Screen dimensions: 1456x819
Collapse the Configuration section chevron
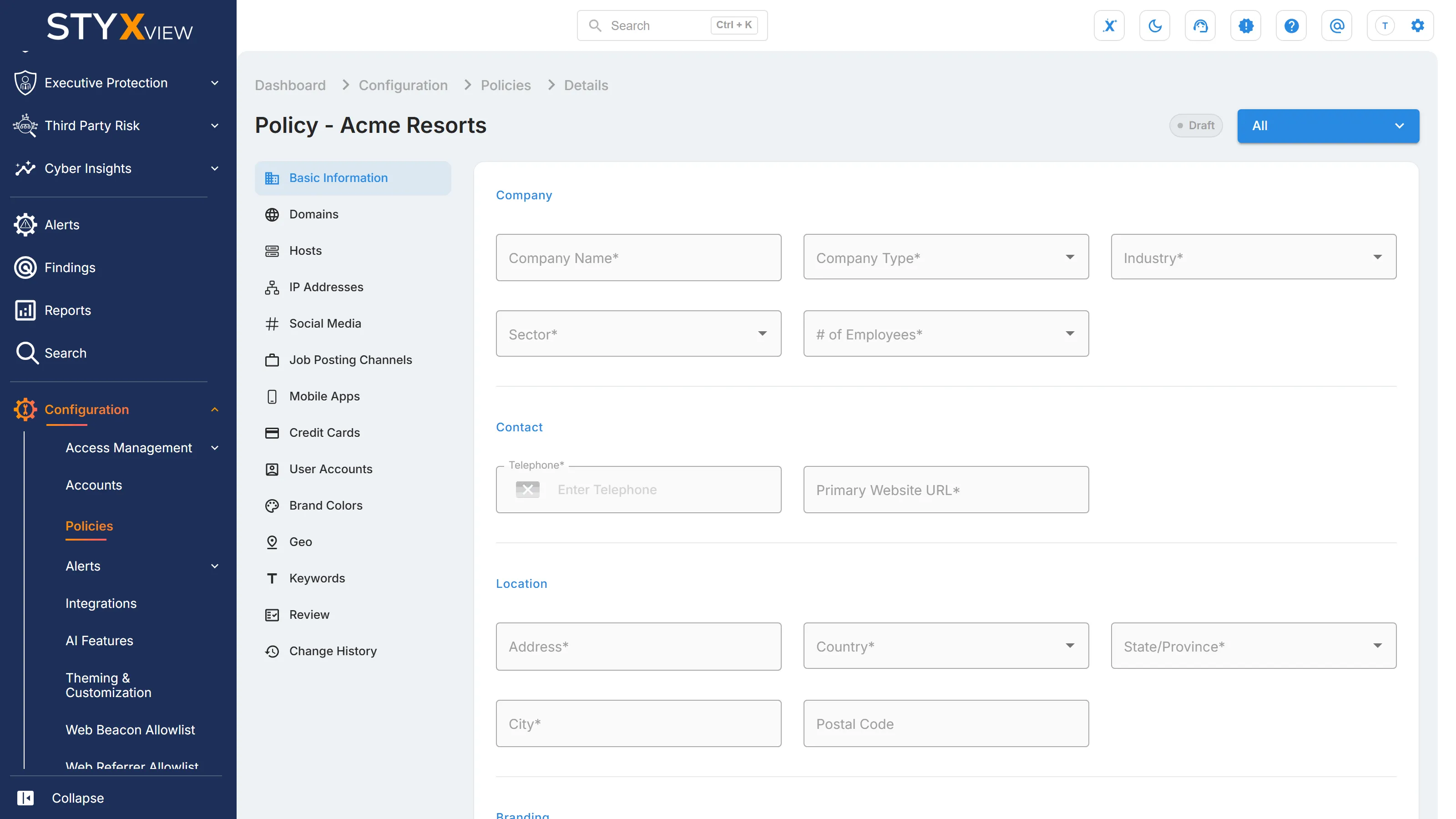pyautogui.click(x=215, y=409)
